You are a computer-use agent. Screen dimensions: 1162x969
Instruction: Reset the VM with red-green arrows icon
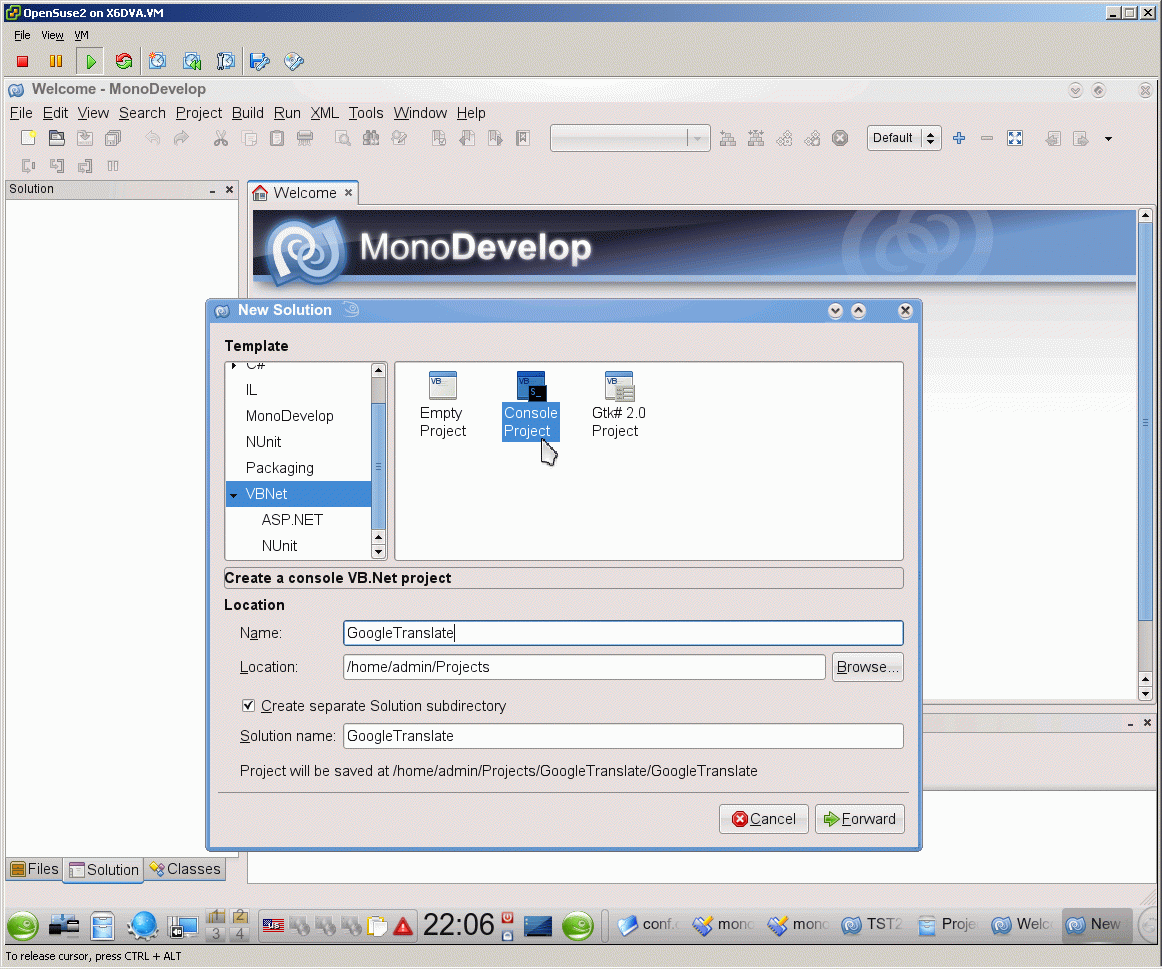pos(124,61)
